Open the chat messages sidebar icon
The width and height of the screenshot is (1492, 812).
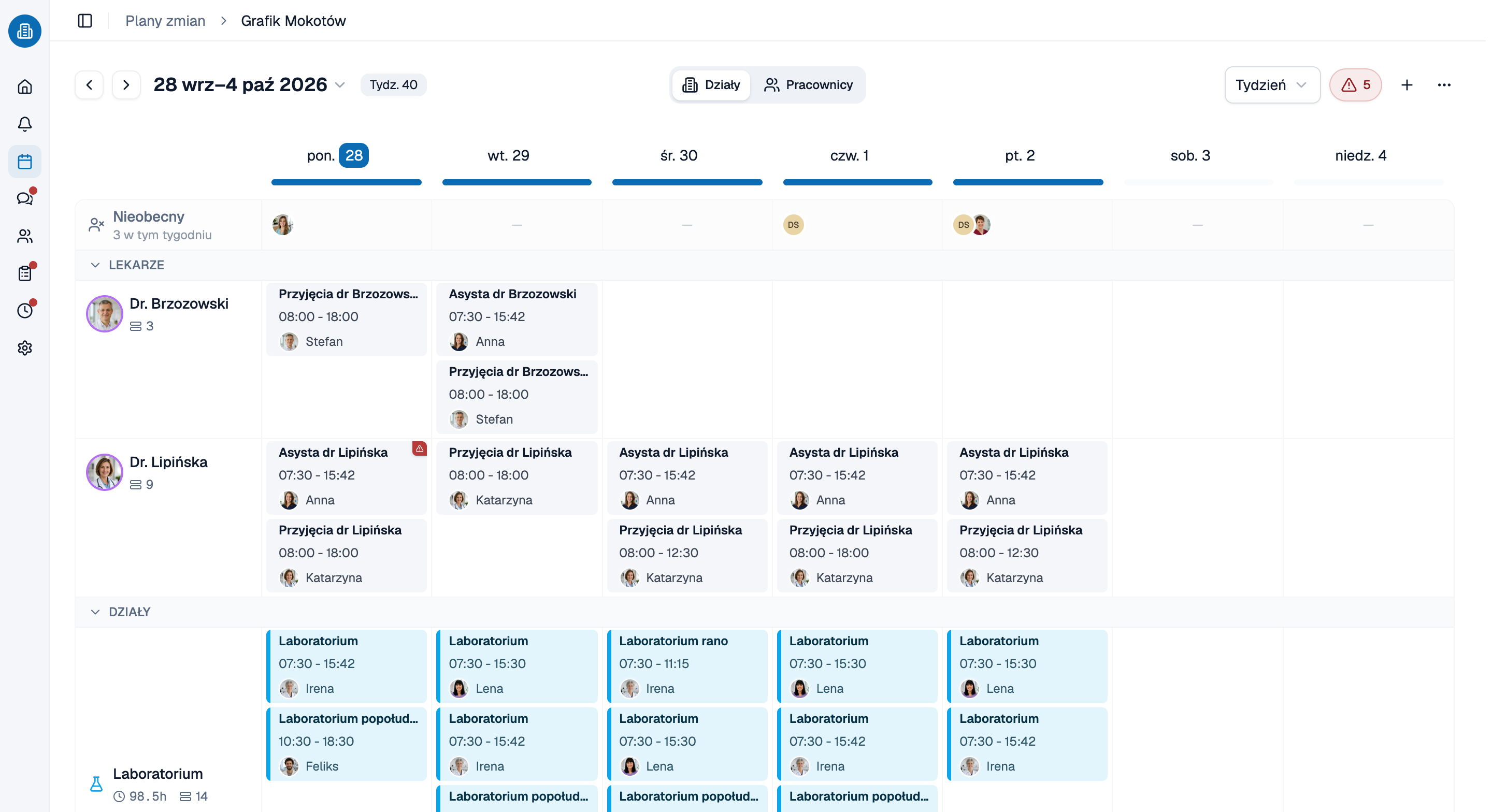tap(24, 199)
